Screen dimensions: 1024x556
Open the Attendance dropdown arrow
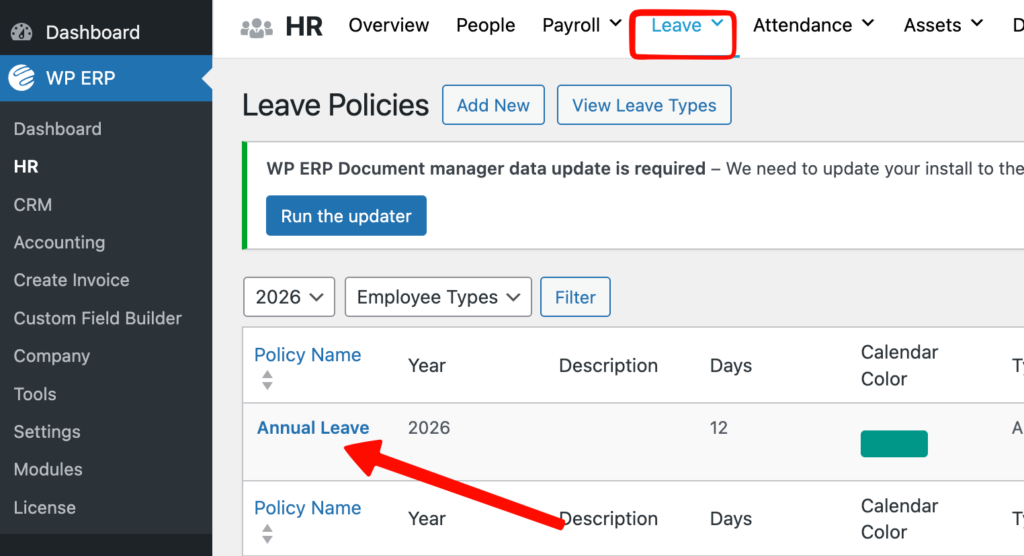tap(867, 24)
